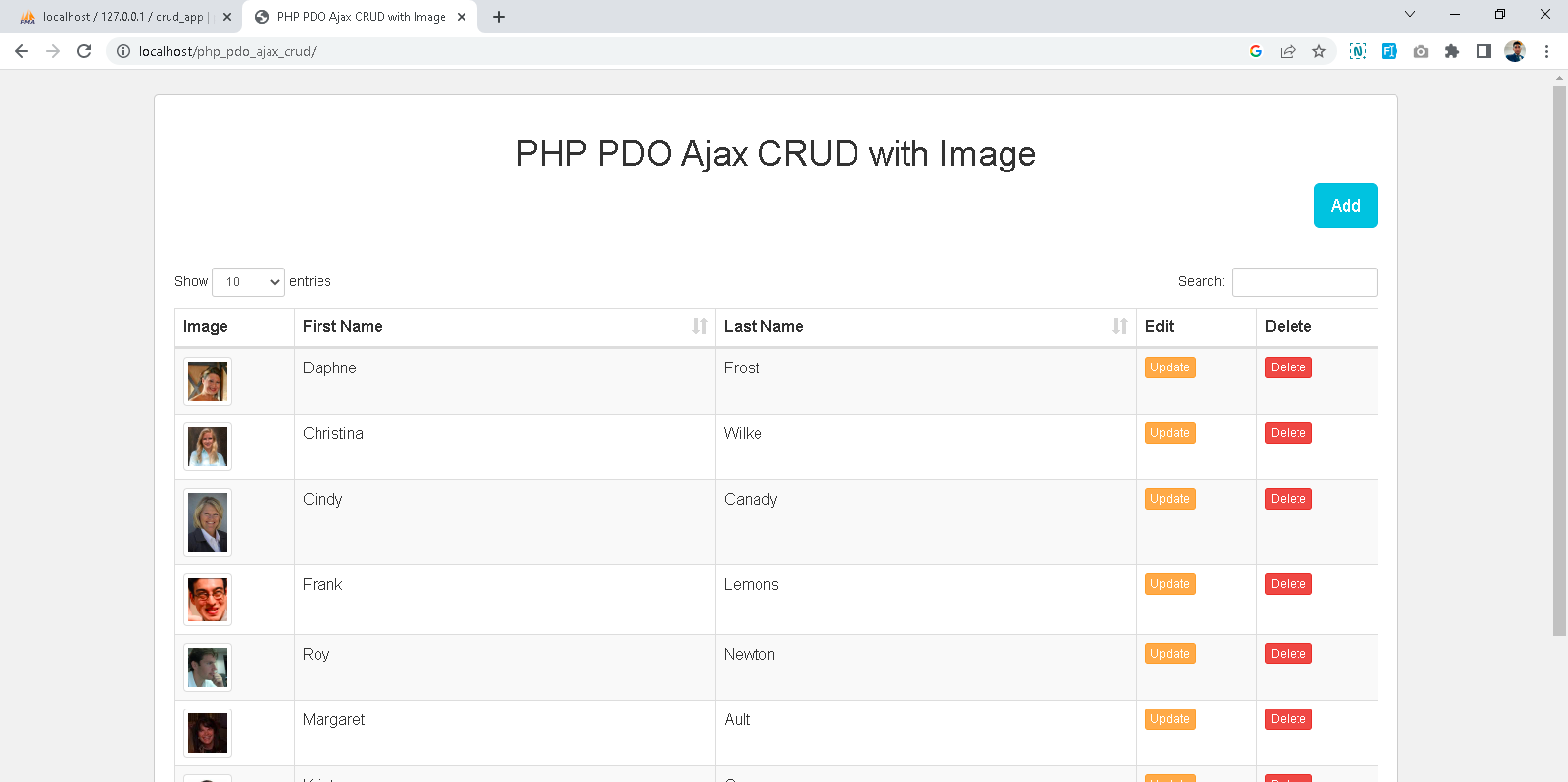The height and width of the screenshot is (782, 1568).
Task: Toggle the browser side panel icon
Action: [x=1484, y=51]
